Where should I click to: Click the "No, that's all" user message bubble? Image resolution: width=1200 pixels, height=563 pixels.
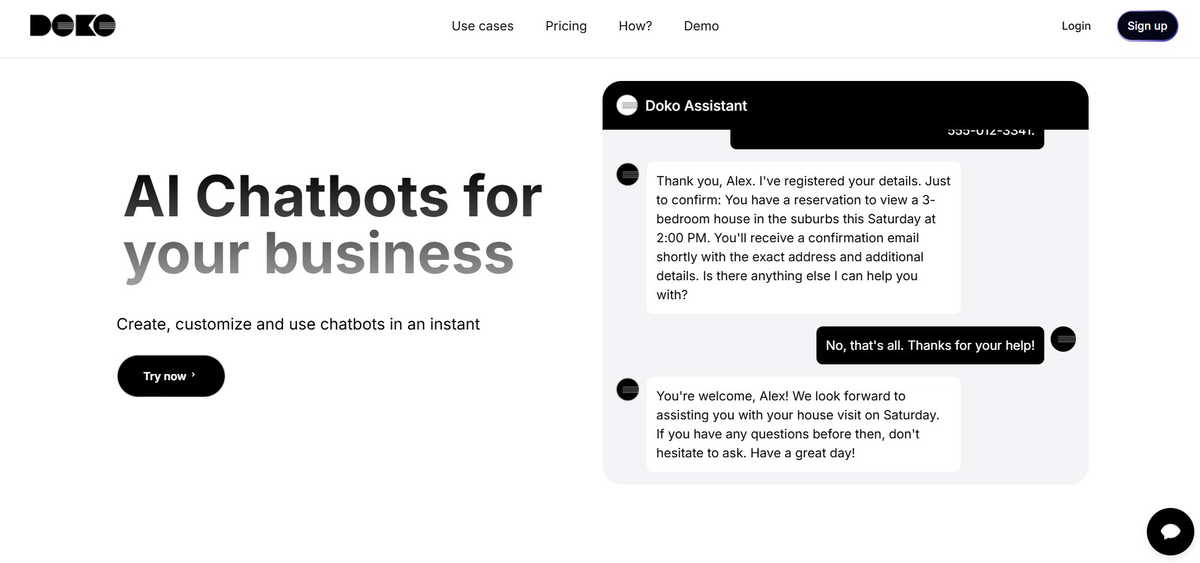pyautogui.click(x=929, y=345)
